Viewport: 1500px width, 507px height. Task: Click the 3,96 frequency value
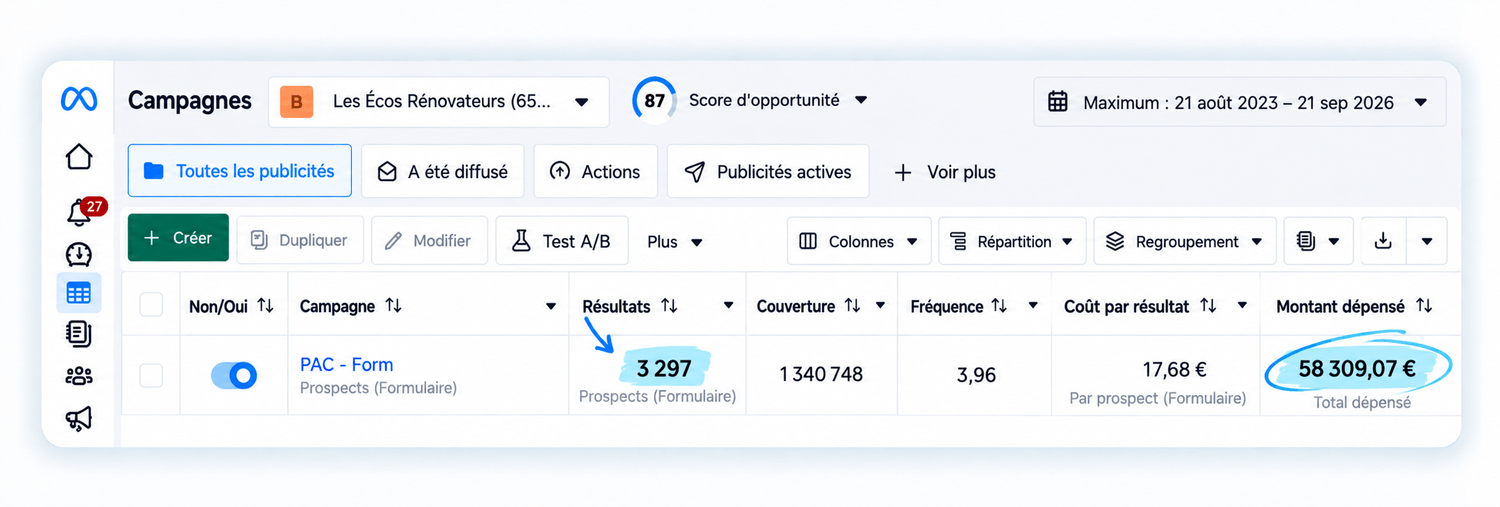[x=976, y=375]
